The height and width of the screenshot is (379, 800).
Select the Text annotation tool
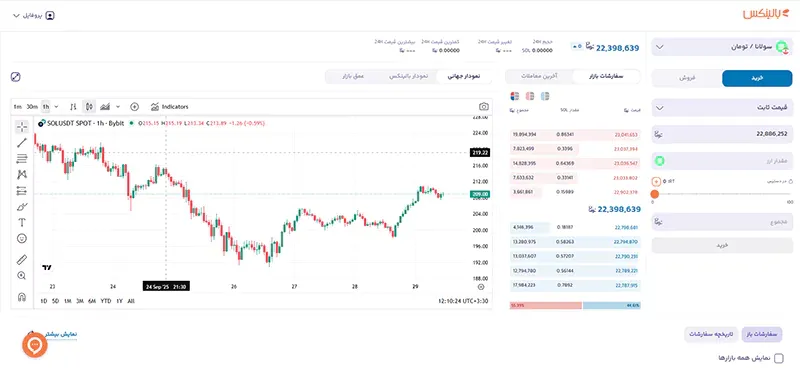(21, 222)
